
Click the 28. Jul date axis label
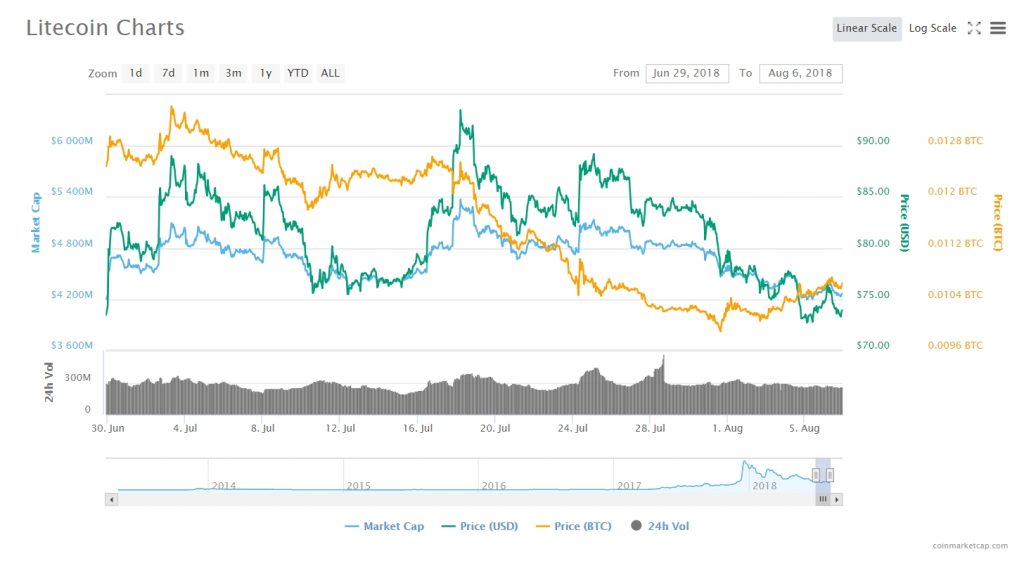(650, 428)
